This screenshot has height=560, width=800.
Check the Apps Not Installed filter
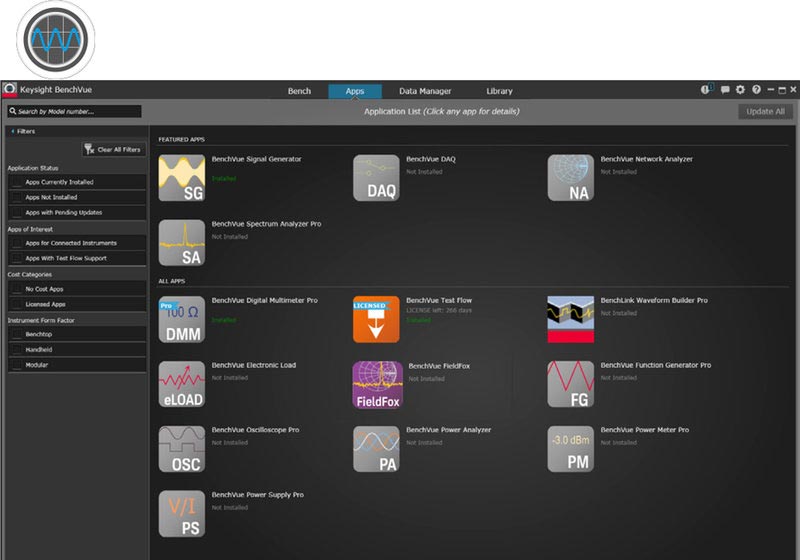point(17,197)
